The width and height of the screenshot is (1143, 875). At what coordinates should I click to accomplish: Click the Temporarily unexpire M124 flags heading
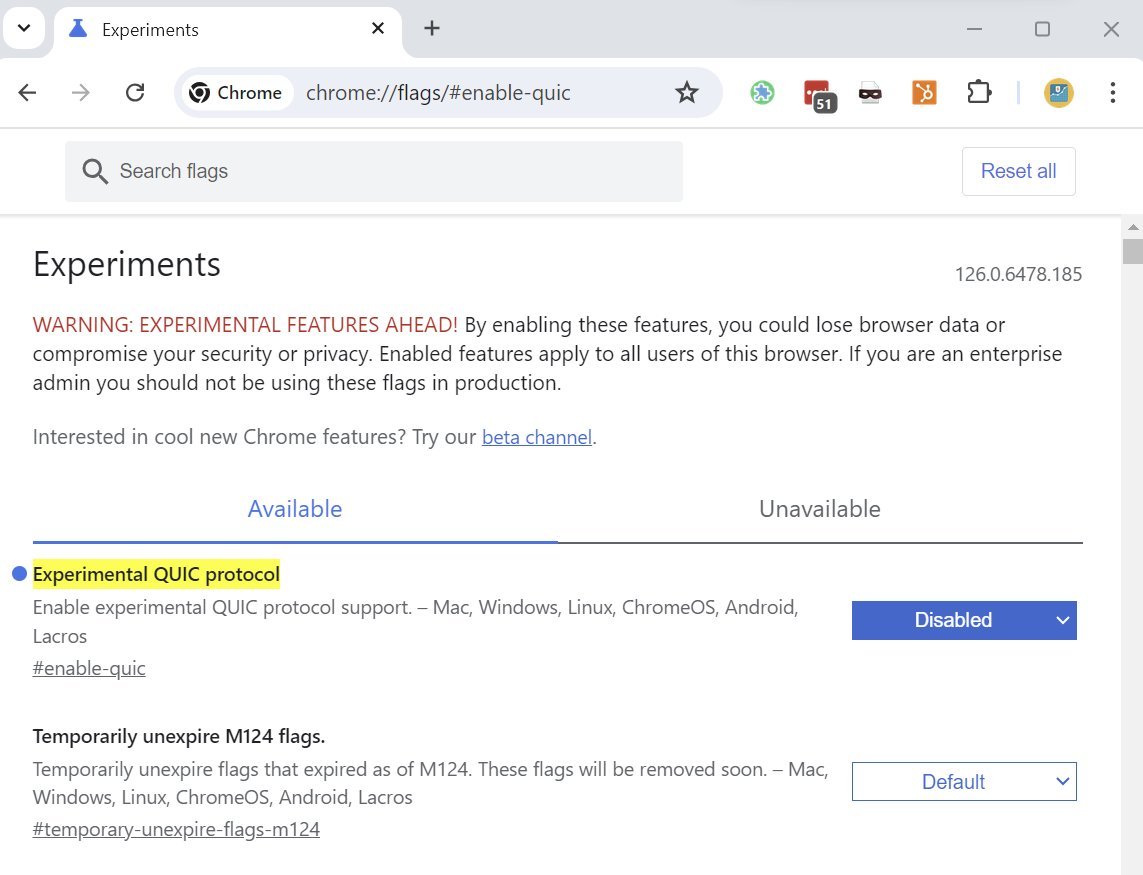pos(179,736)
